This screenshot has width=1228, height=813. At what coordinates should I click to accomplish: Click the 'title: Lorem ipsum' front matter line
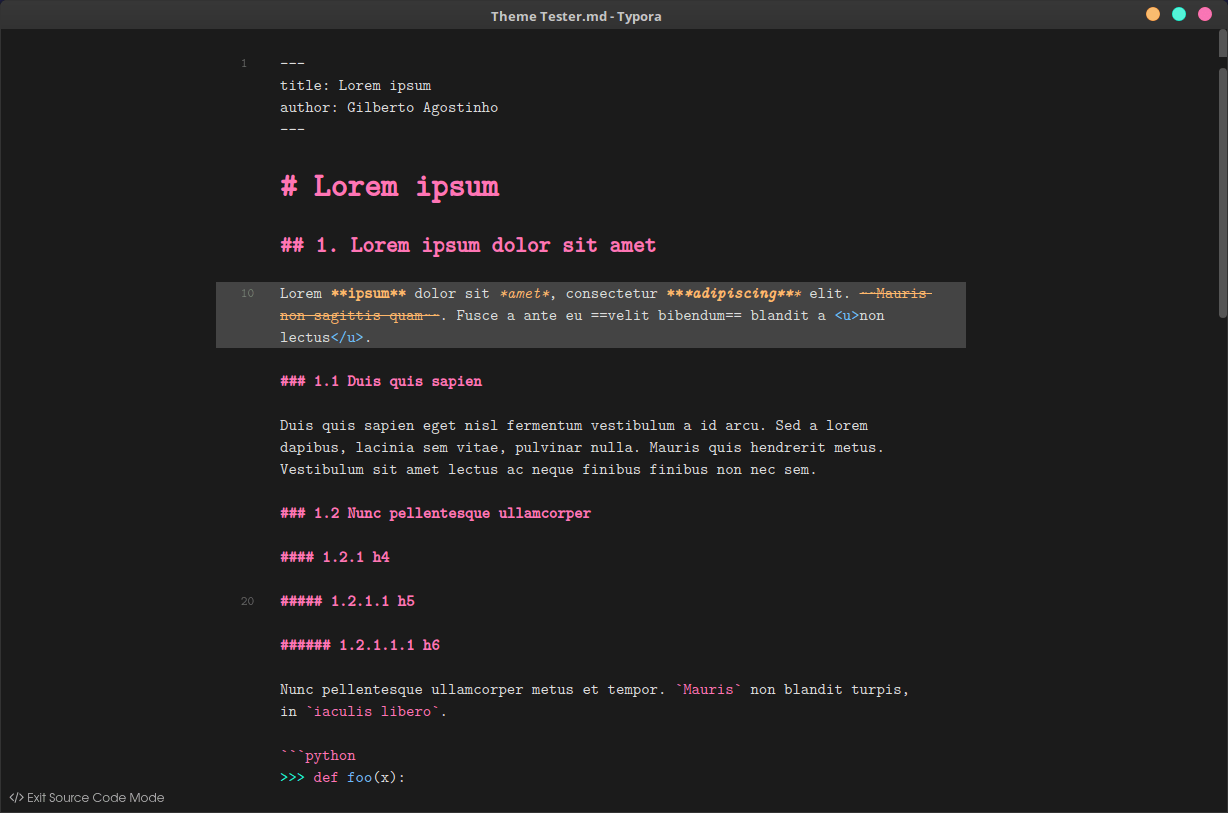point(355,86)
